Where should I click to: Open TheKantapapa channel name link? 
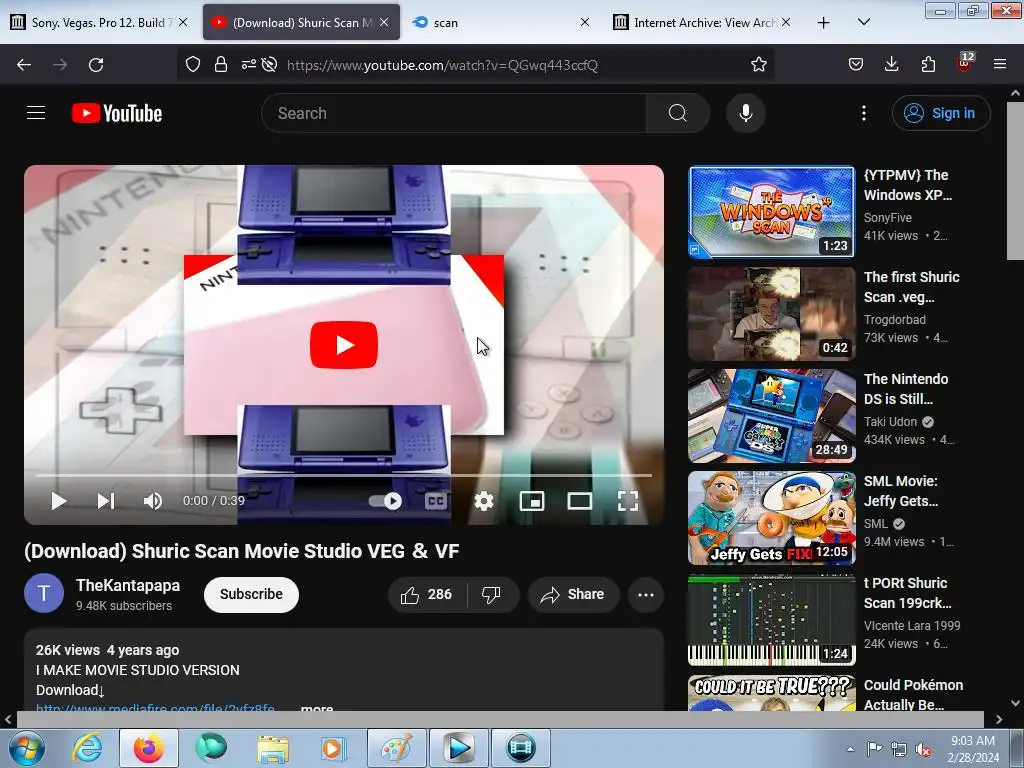pyautogui.click(x=128, y=585)
